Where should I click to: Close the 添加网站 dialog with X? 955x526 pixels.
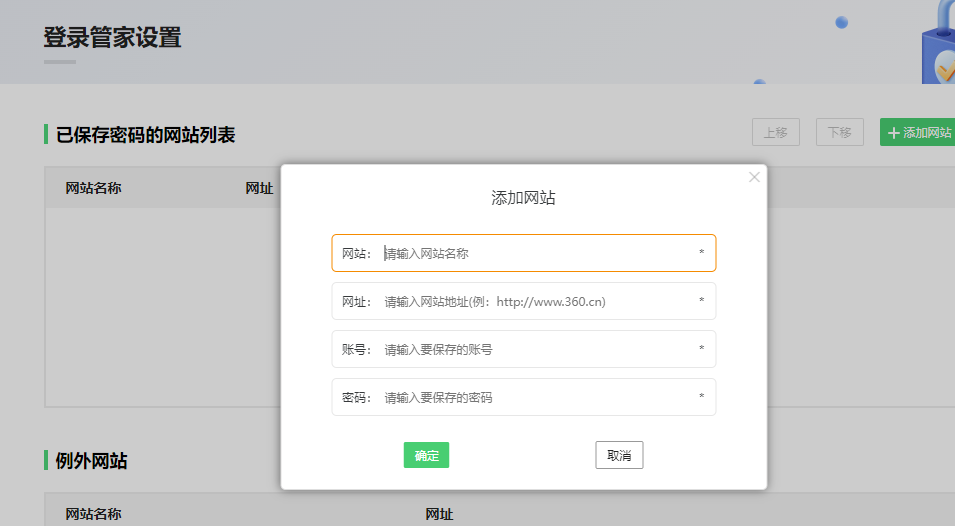[754, 177]
